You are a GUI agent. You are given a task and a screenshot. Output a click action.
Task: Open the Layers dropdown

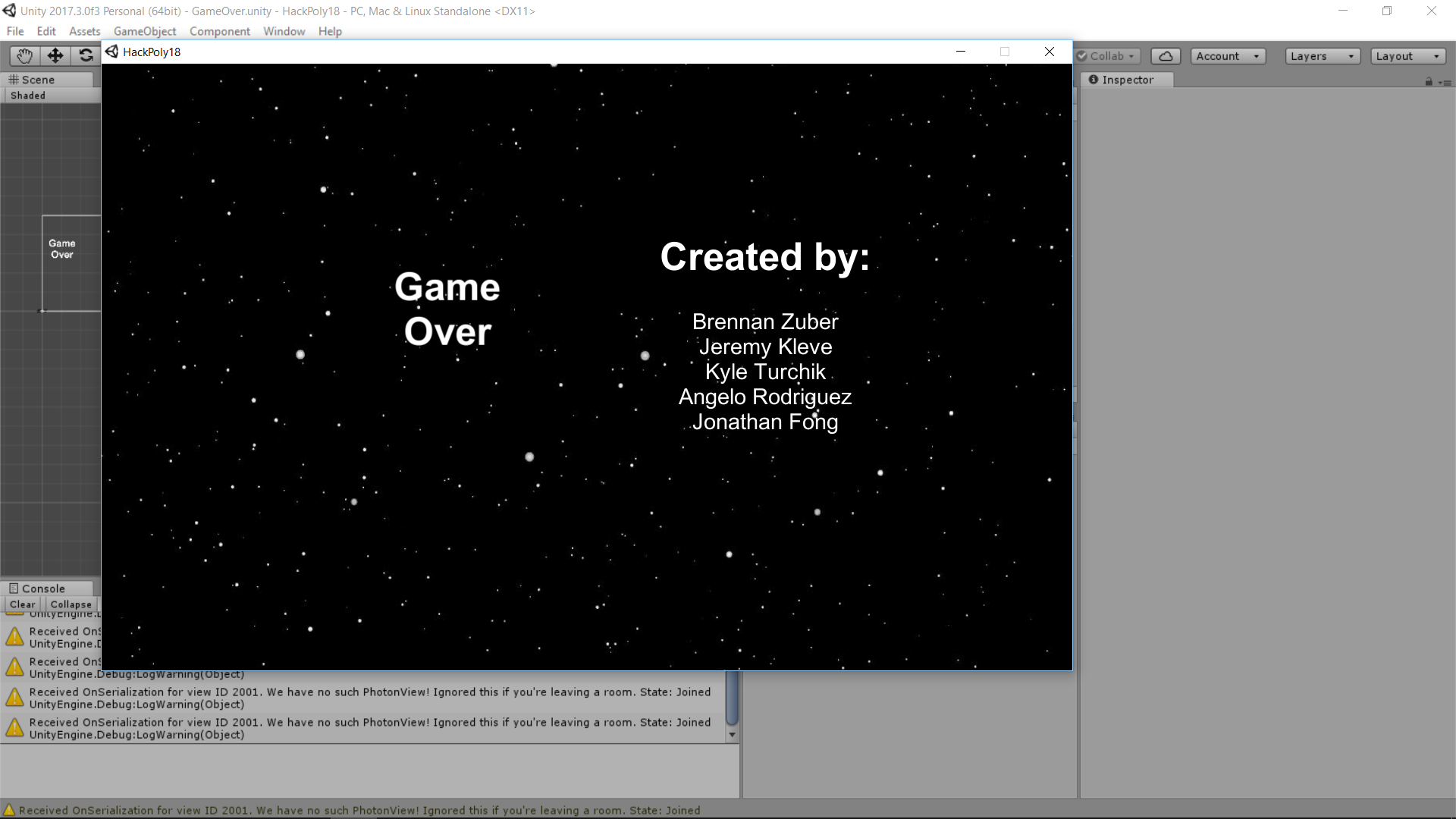click(1322, 56)
